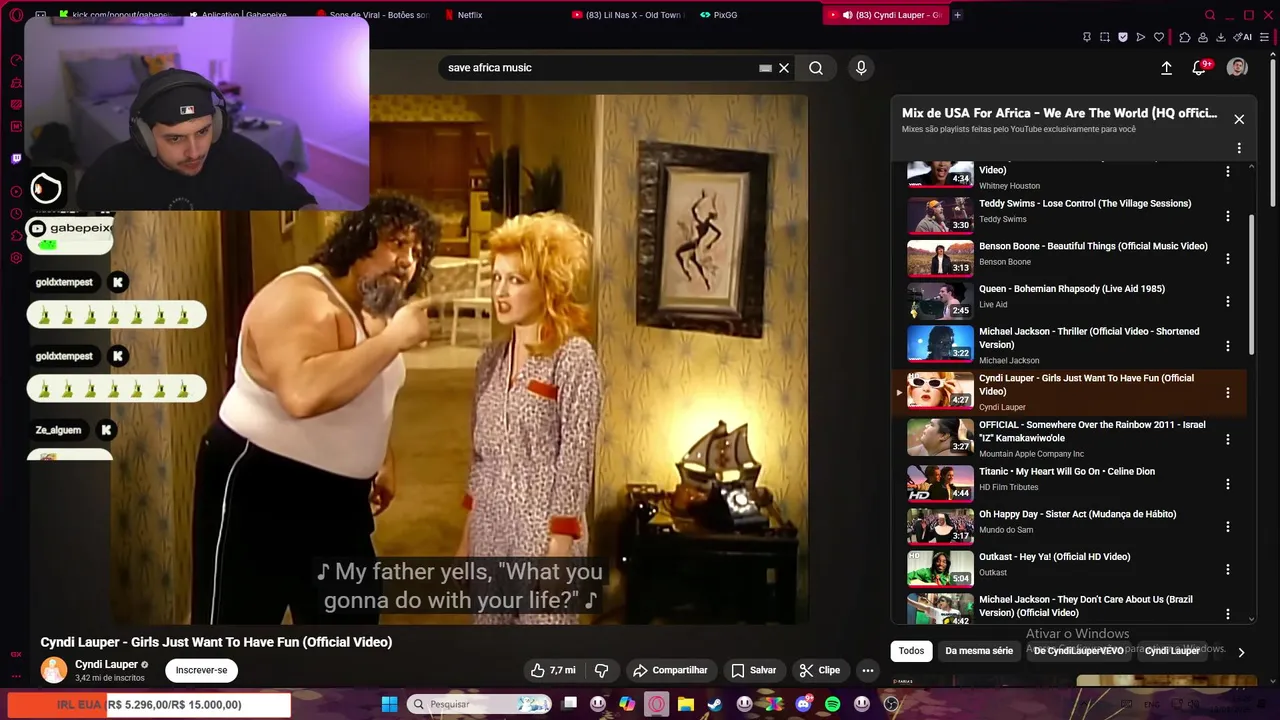Viewport: 1280px width, 720px height.
Task: Subscribe via Inscrever-se button
Action: click(x=201, y=670)
